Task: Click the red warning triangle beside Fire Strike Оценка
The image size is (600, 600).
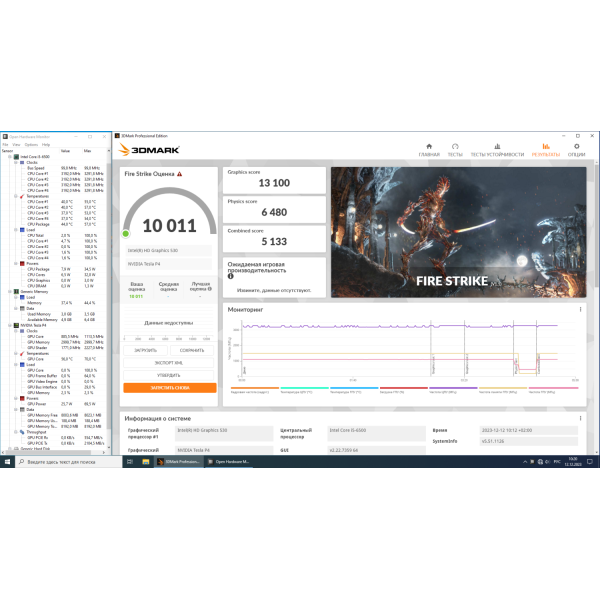Action: click(x=179, y=174)
